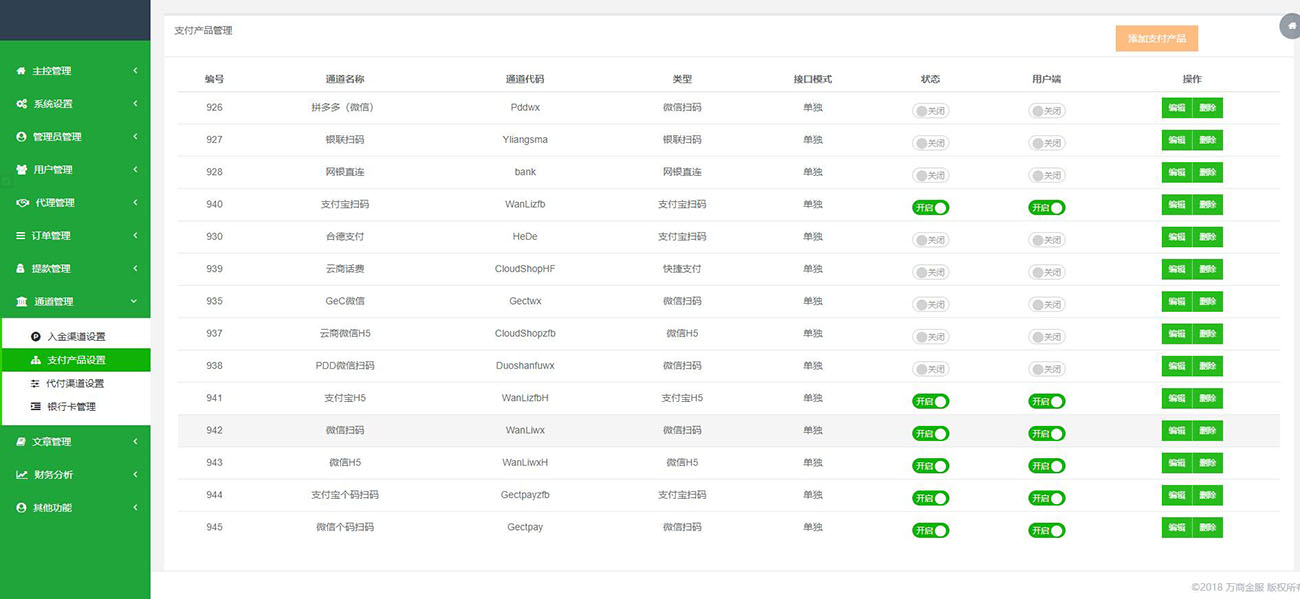Click channel code CloudShopHF cell
This screenshot has height=599, width=1300.
[x=525, y=269]
